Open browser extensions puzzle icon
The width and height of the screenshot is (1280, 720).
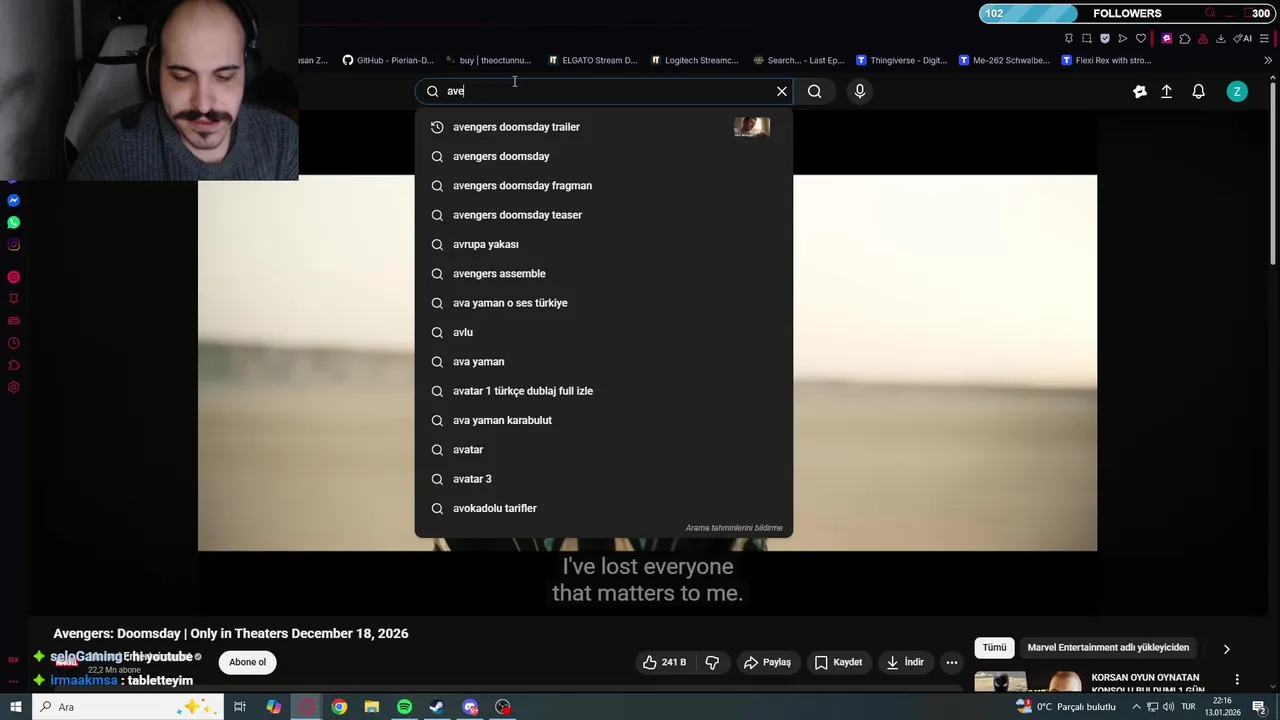coord(1185,38)
